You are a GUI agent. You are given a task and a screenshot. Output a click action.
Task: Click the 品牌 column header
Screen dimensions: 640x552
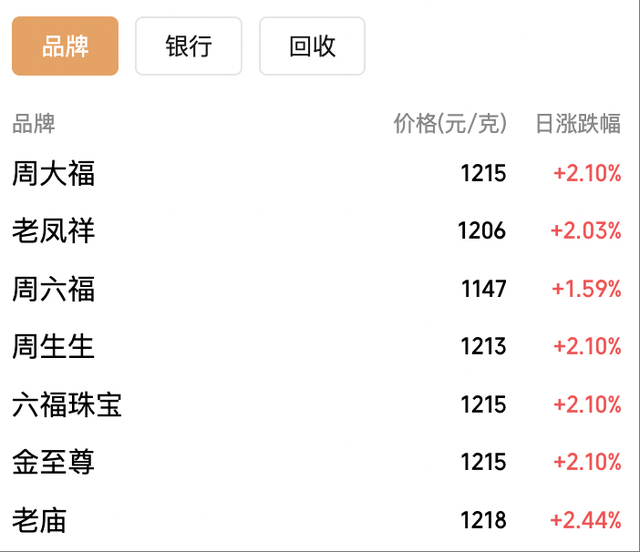34,124
